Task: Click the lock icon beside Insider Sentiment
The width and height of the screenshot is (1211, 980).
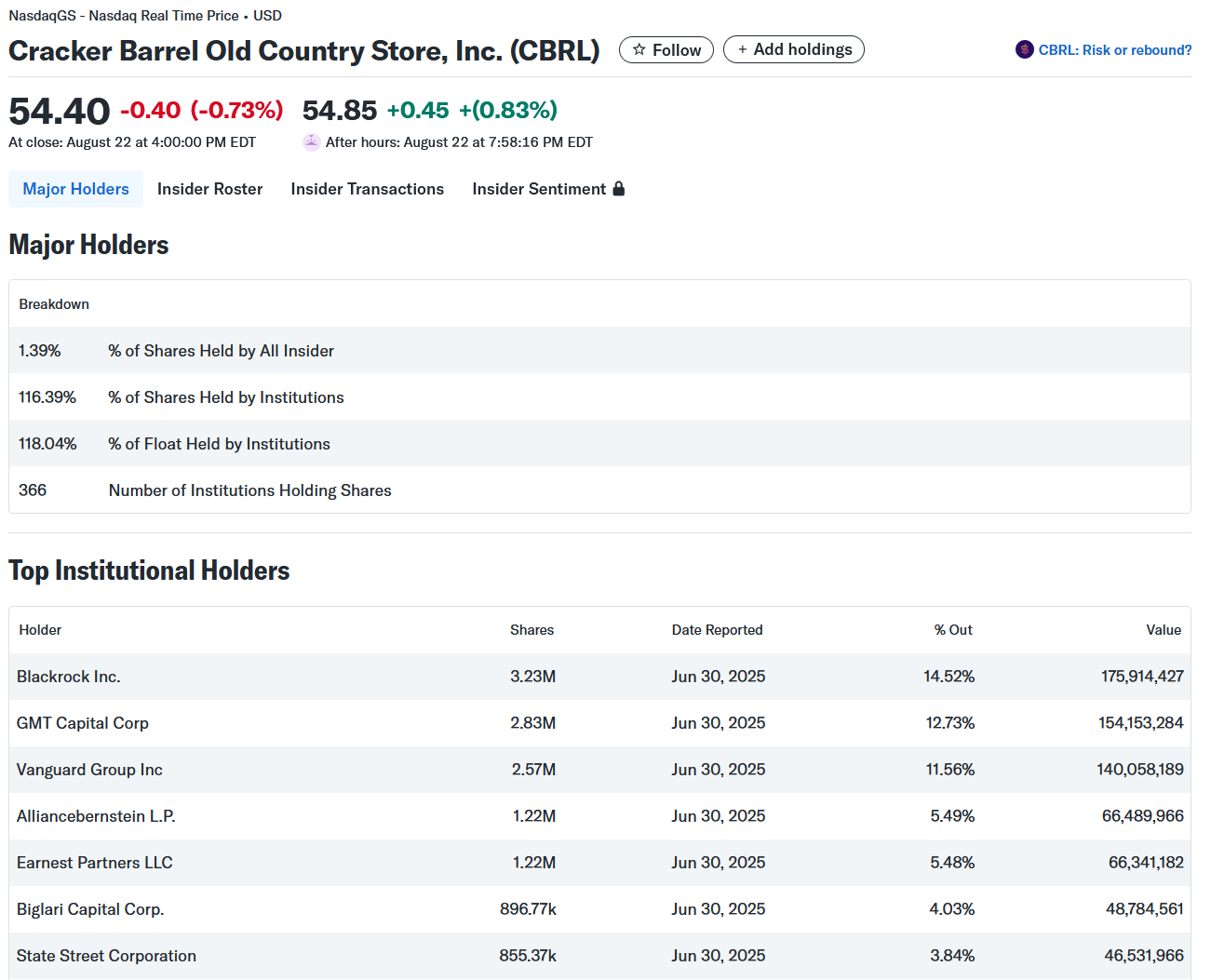Action: (x=619, y=189)
